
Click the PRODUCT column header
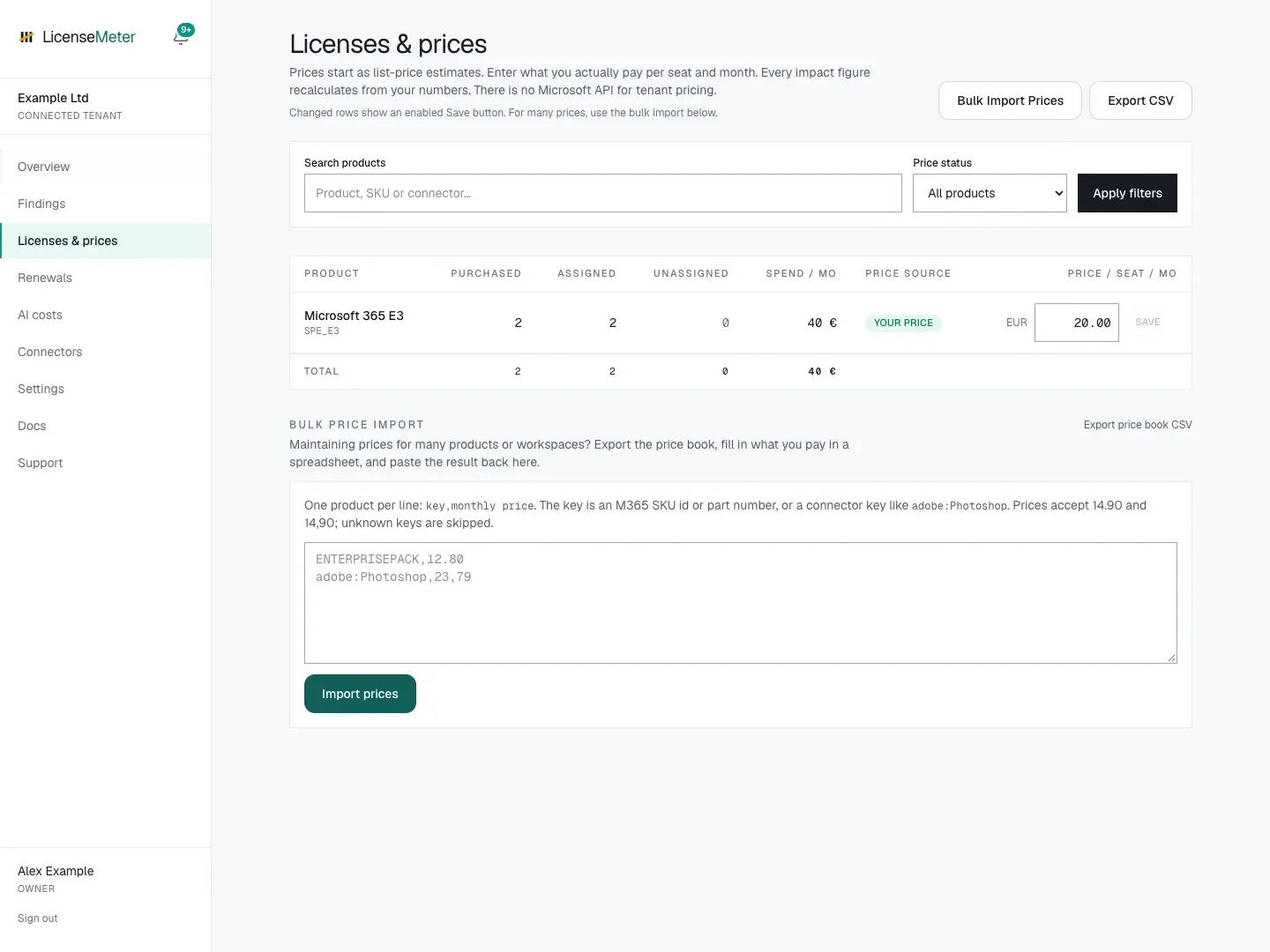[332, 273]
